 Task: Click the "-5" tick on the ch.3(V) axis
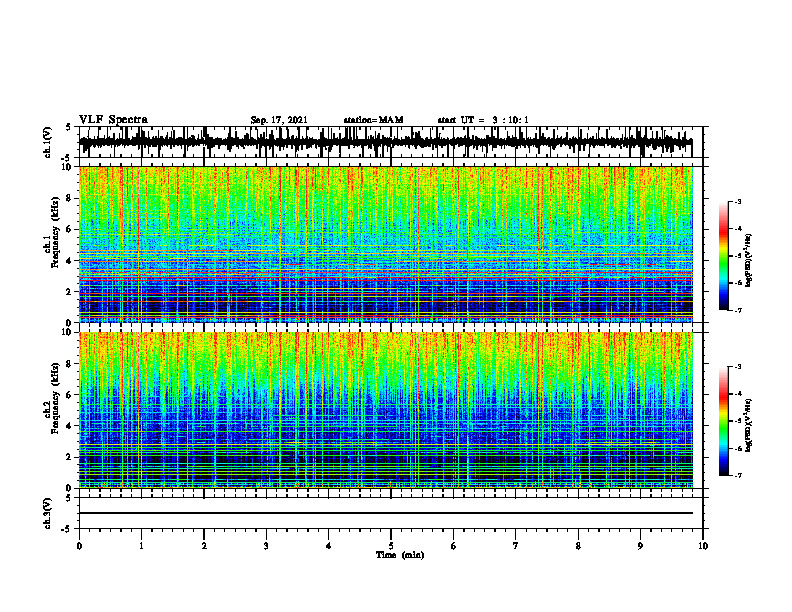point(67,529)
